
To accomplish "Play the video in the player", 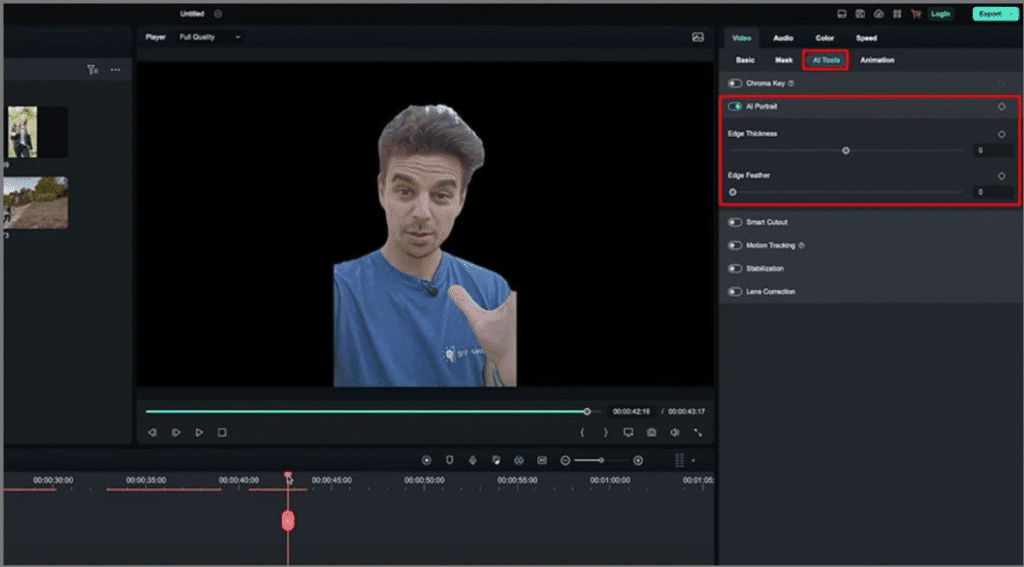I will pos(199,432).
